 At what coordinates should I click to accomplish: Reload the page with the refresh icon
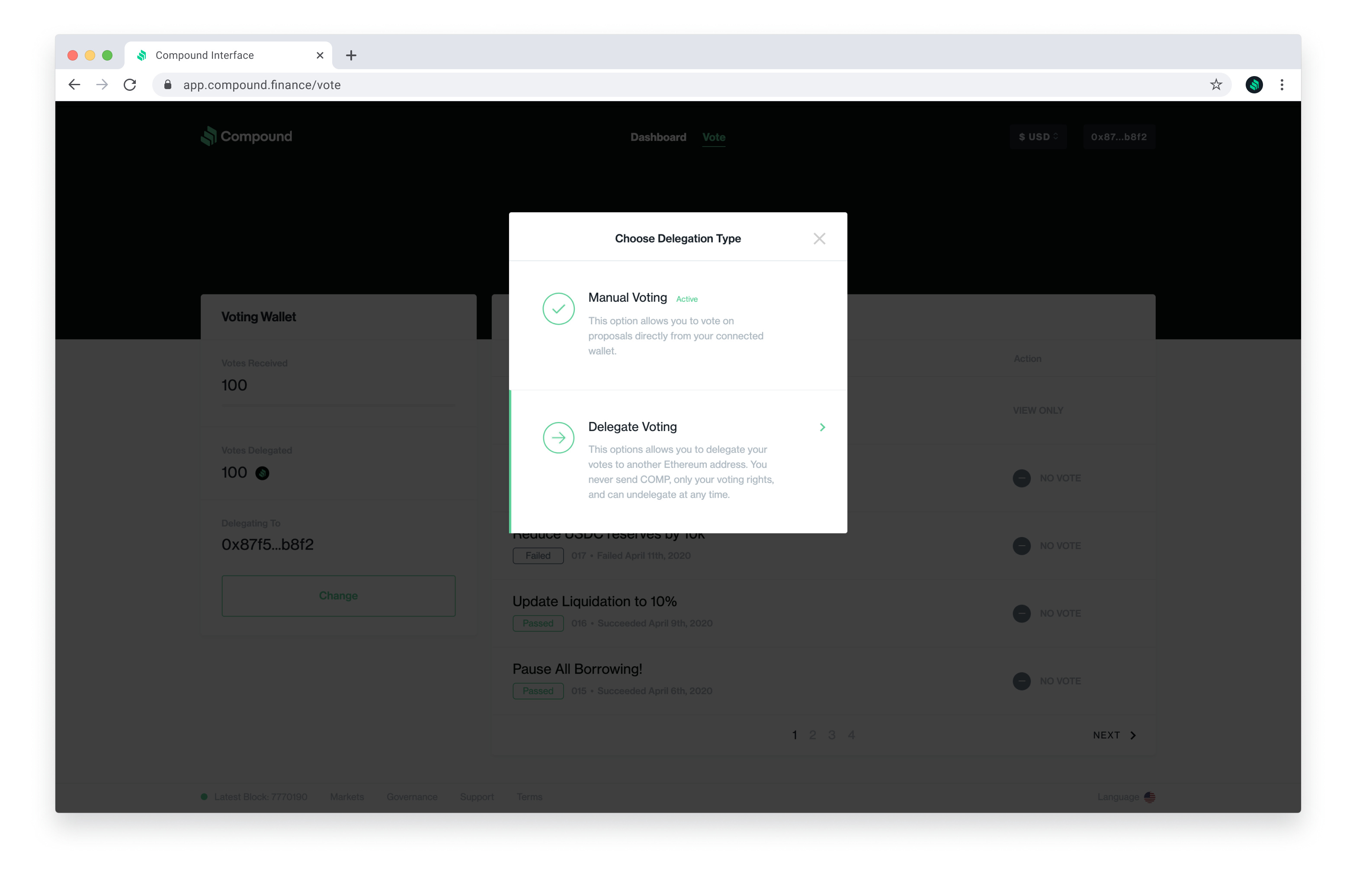pyautogui.click(x=130, y=85)
